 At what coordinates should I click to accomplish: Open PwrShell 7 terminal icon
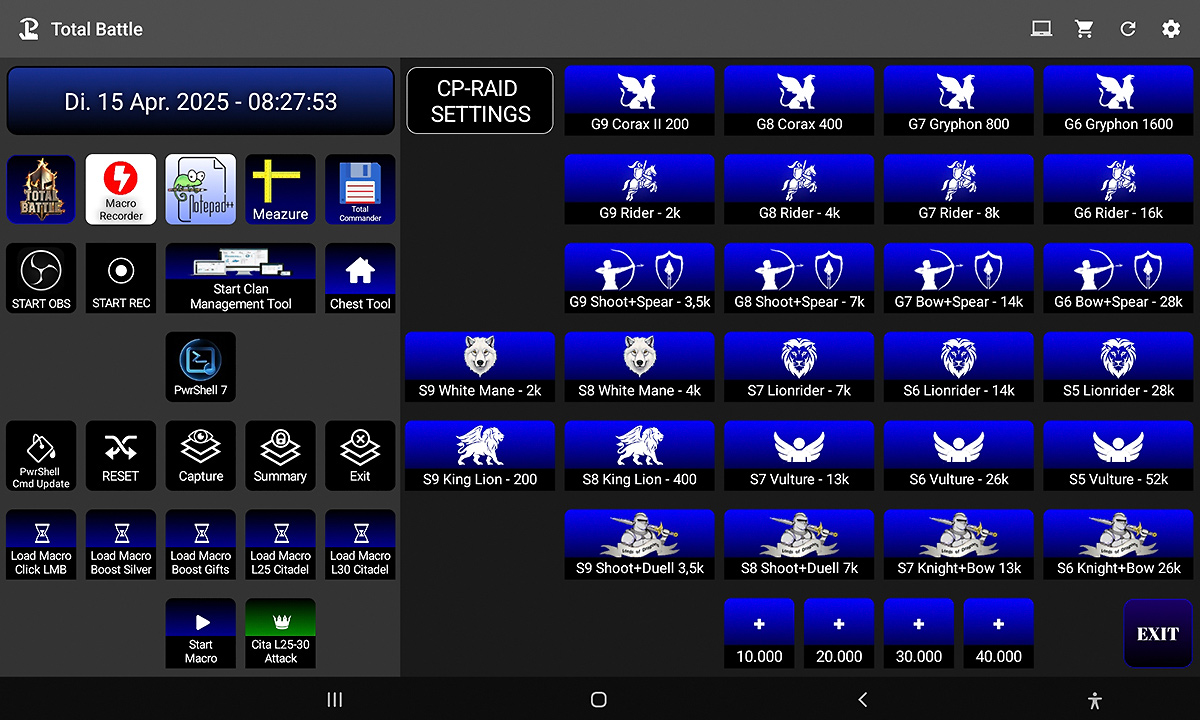coord(201,367)
